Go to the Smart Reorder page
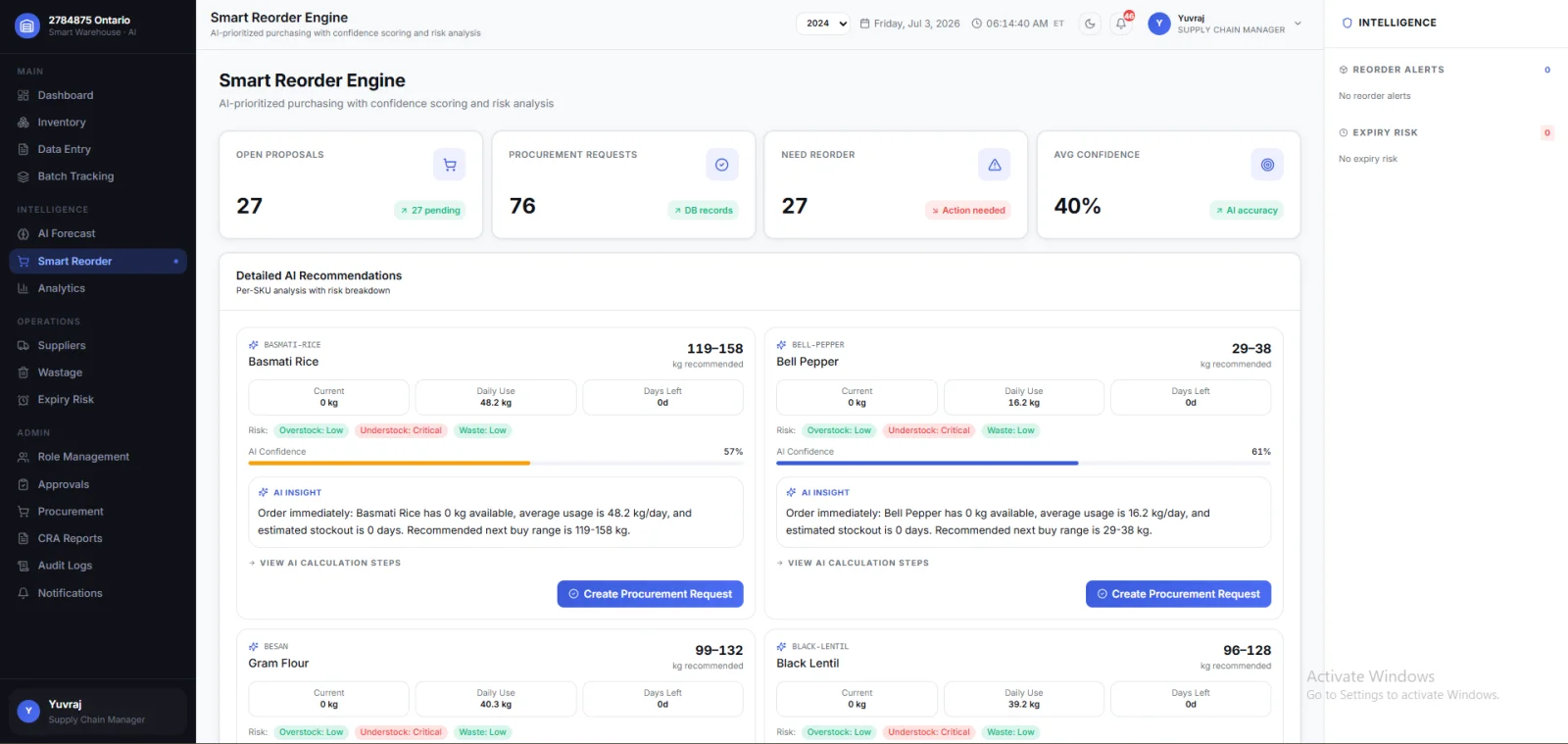This screenshot has width=1568, height=744. tap(98, 261)
